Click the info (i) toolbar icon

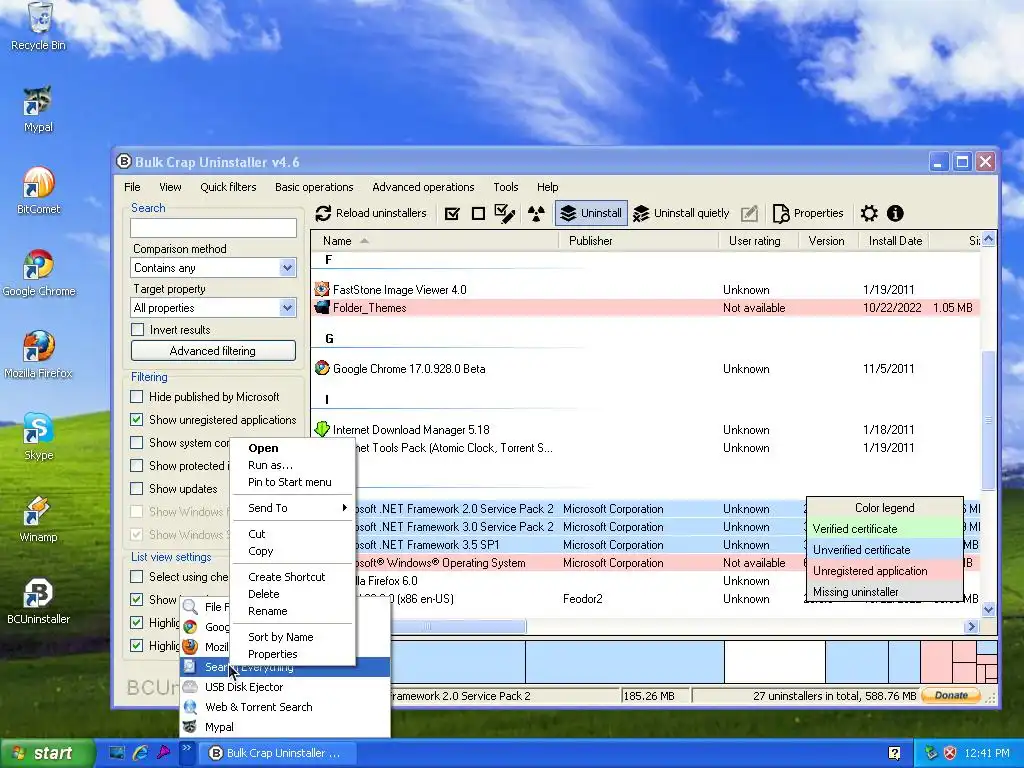click(x=895, y=214)
